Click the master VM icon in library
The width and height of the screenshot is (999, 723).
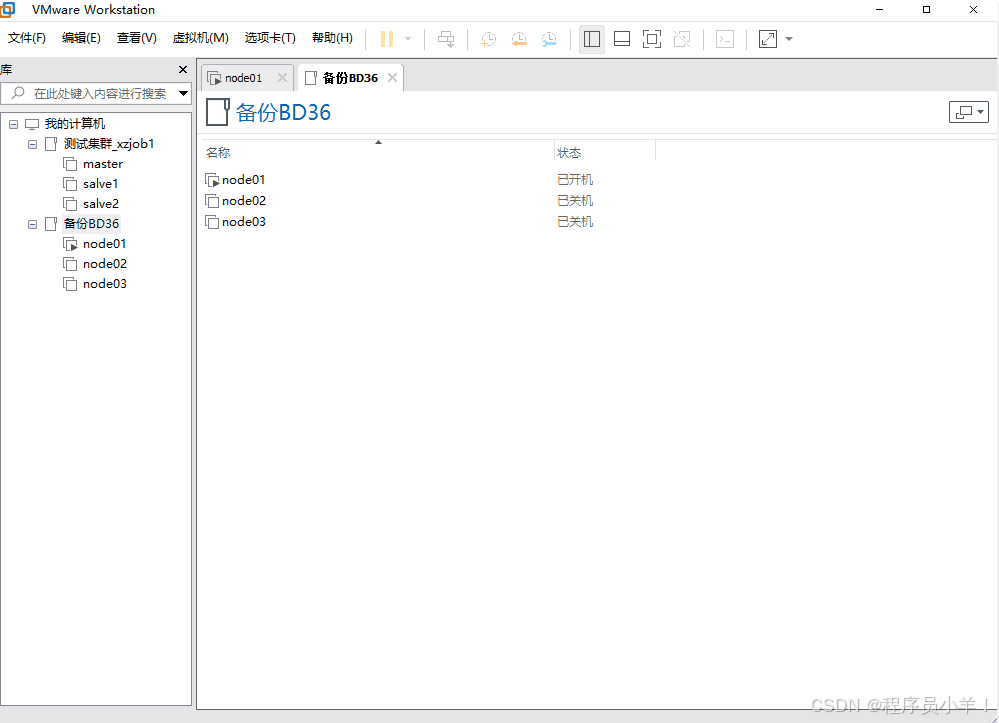[70, 164]
